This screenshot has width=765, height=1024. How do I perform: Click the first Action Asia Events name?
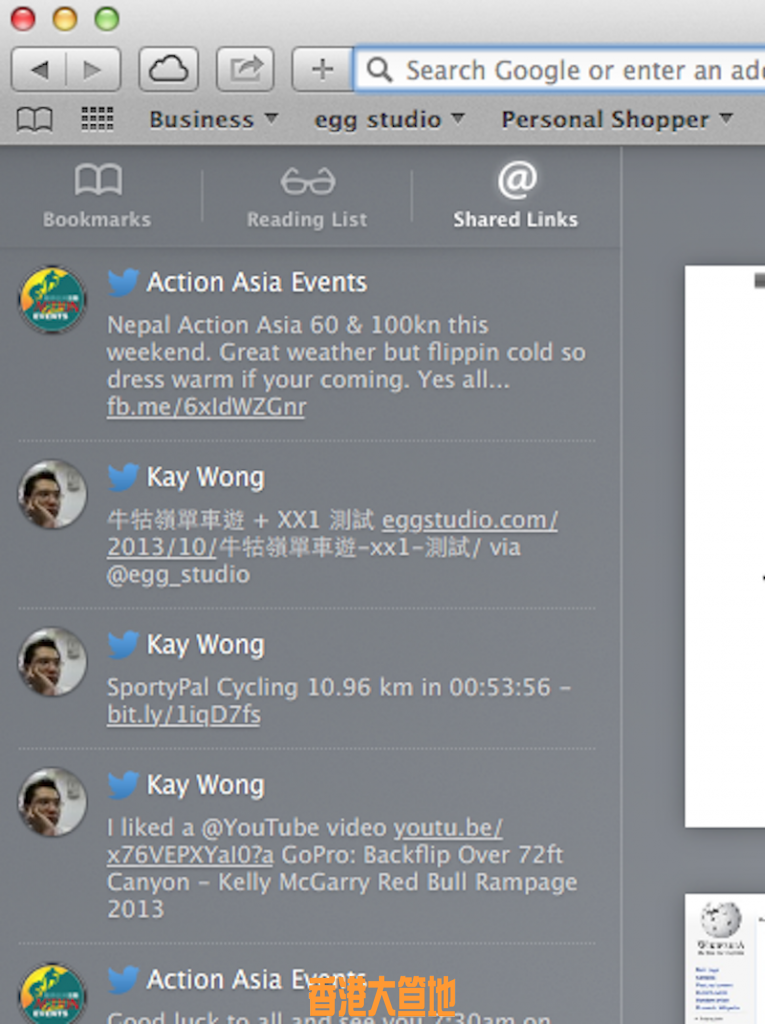coord(257,283)
